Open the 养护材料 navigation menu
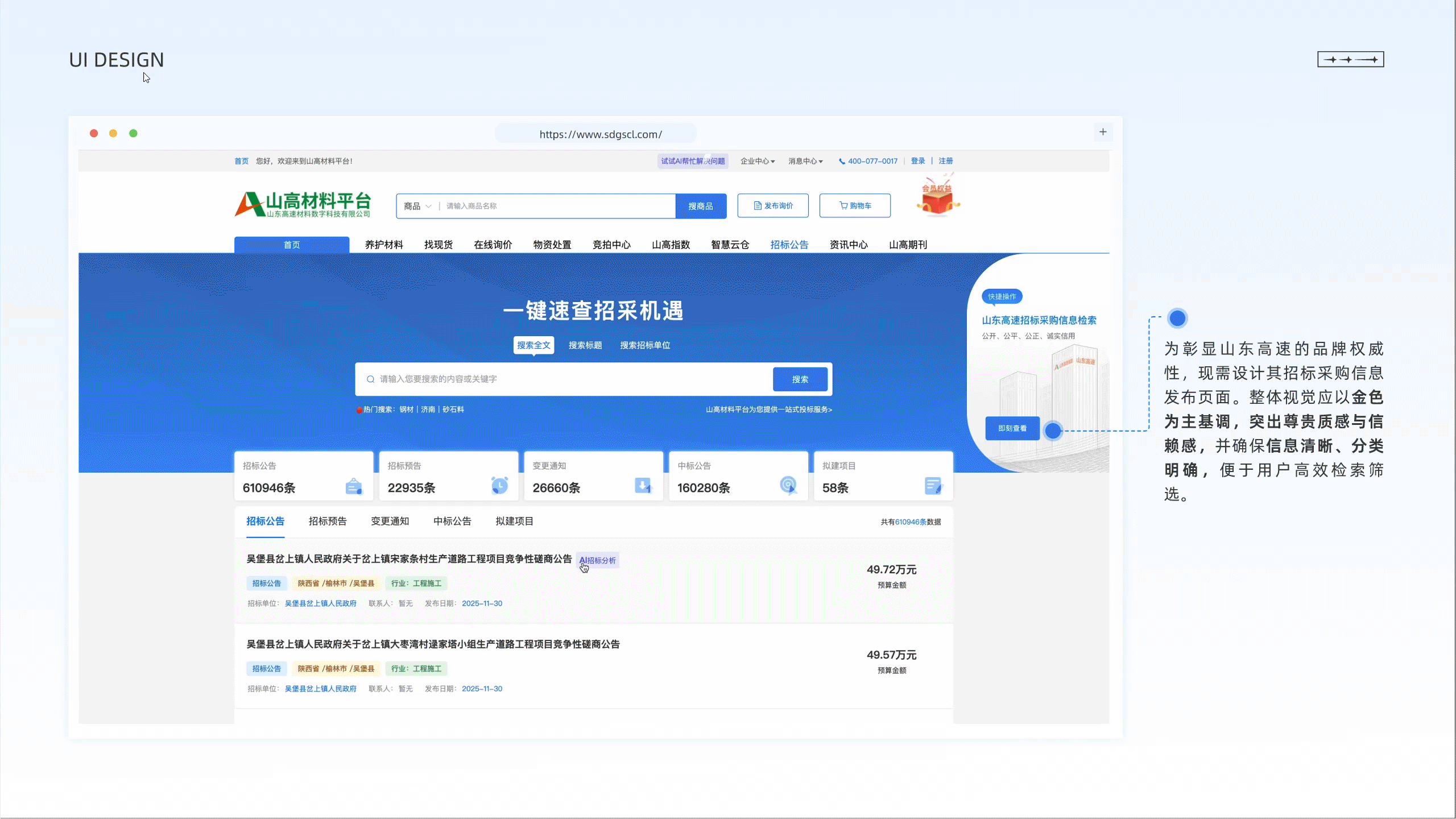1456x819 pixels. coord(384,244)
